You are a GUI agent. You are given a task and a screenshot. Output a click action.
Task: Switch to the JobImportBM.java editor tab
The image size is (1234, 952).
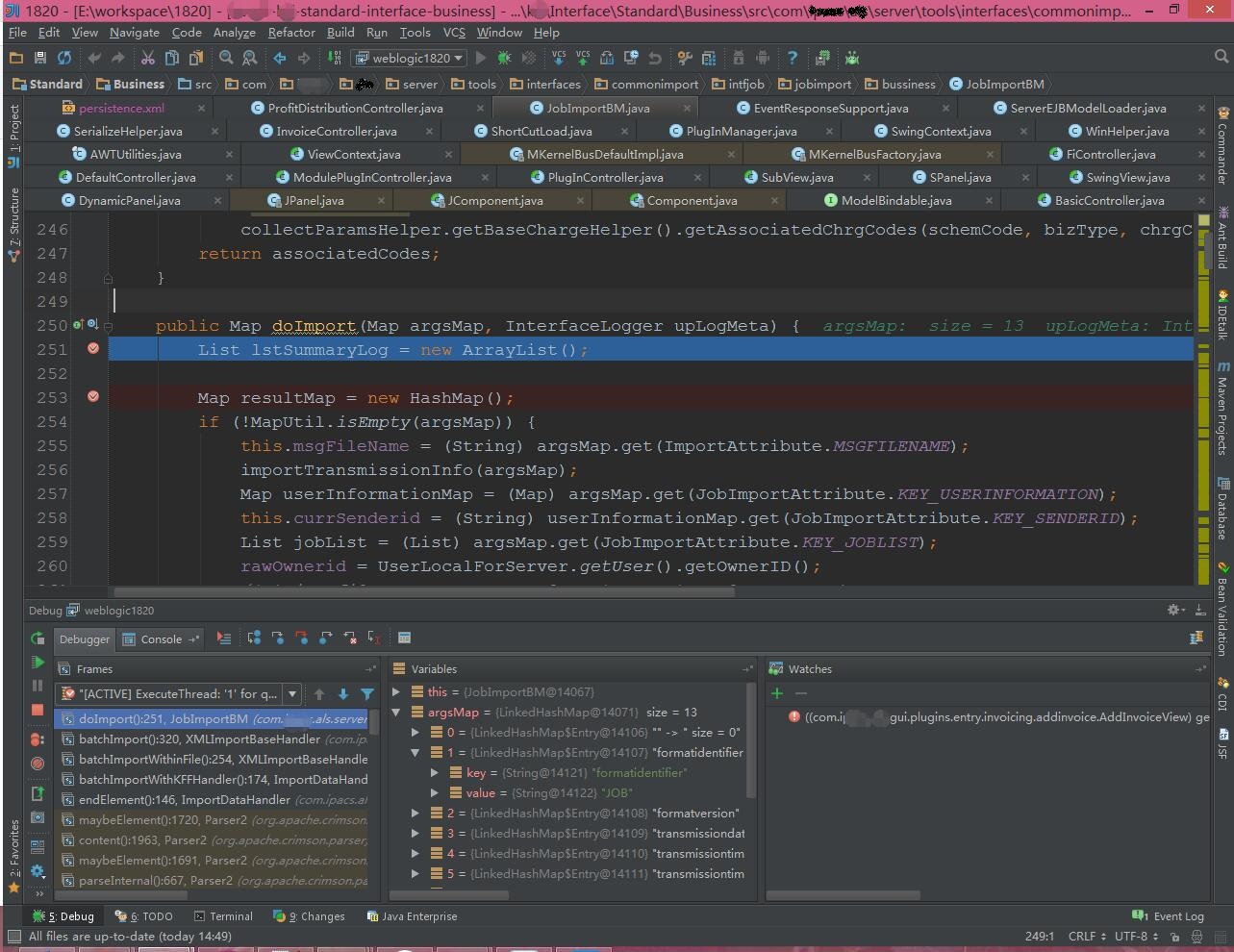pyautogui.click(x=598, y=108)
